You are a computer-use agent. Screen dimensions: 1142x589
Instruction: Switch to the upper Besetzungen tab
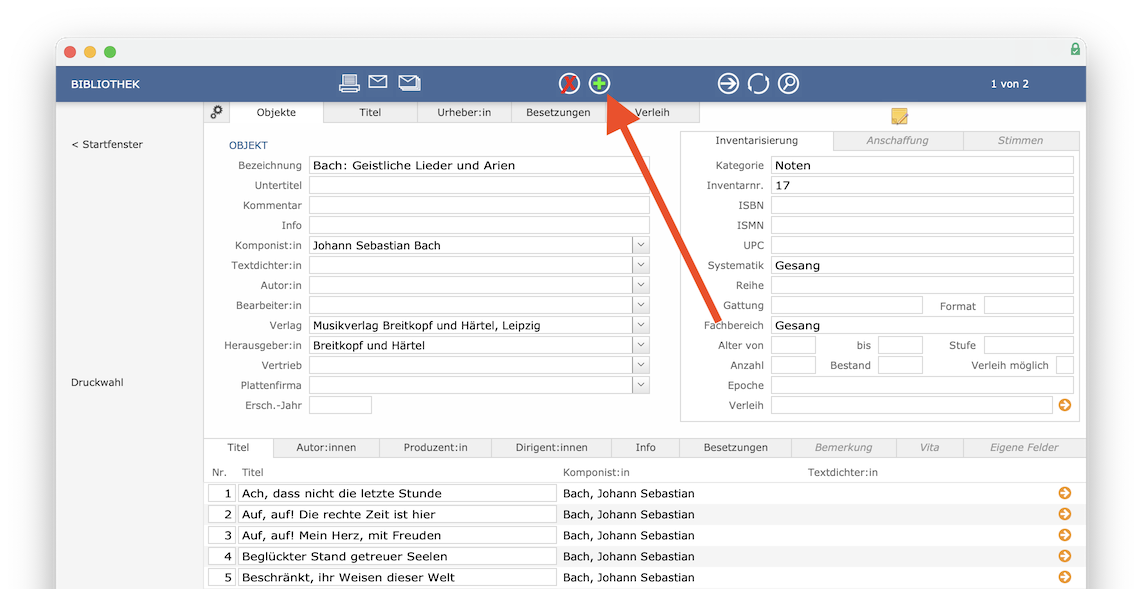(x=558, y=112)
